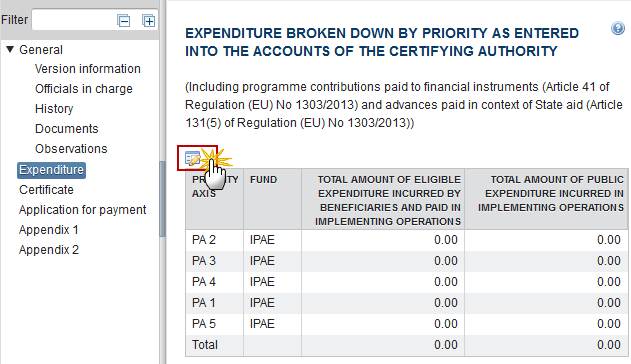Click the Priority Axis column header
The height and width of the screenshot is (364, 631).
click(x=214, y=199)
